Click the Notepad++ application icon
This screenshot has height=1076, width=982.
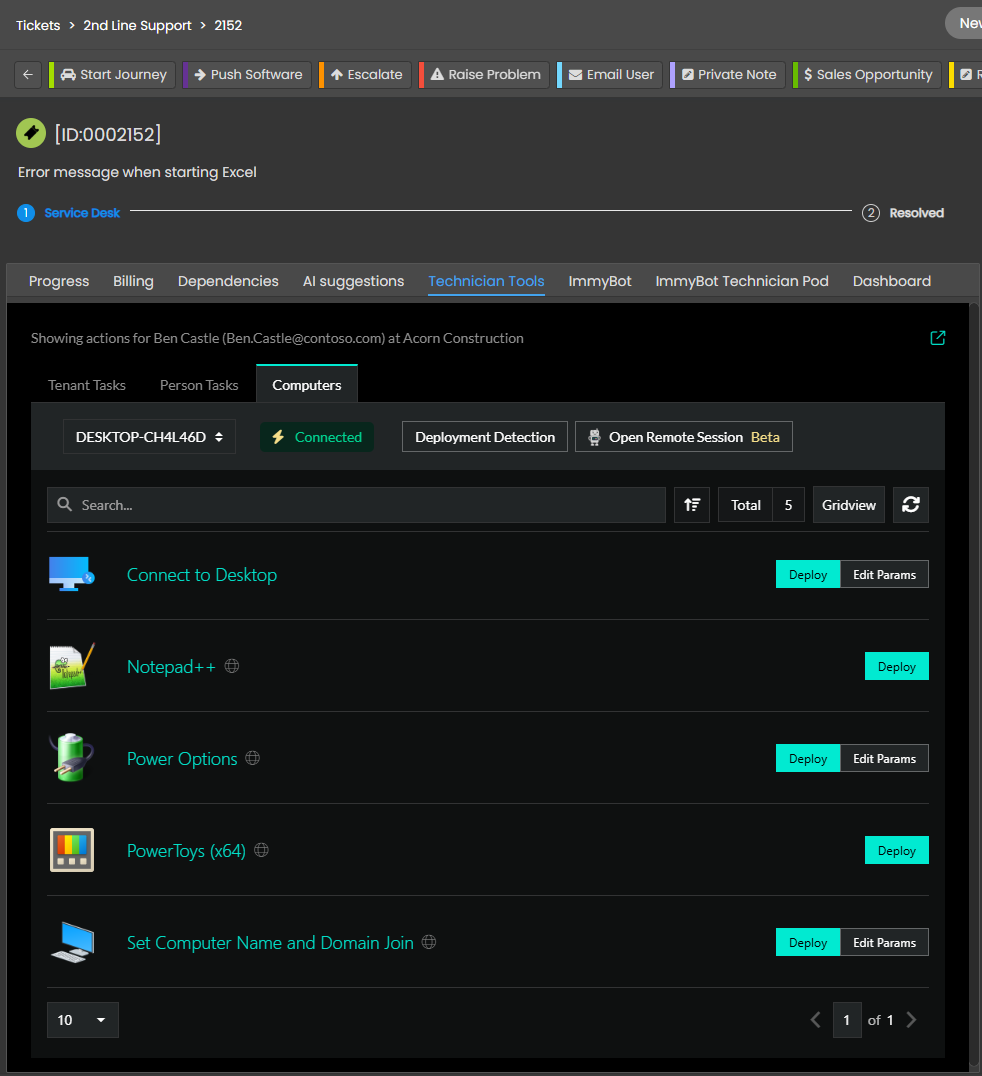[72, 667]
